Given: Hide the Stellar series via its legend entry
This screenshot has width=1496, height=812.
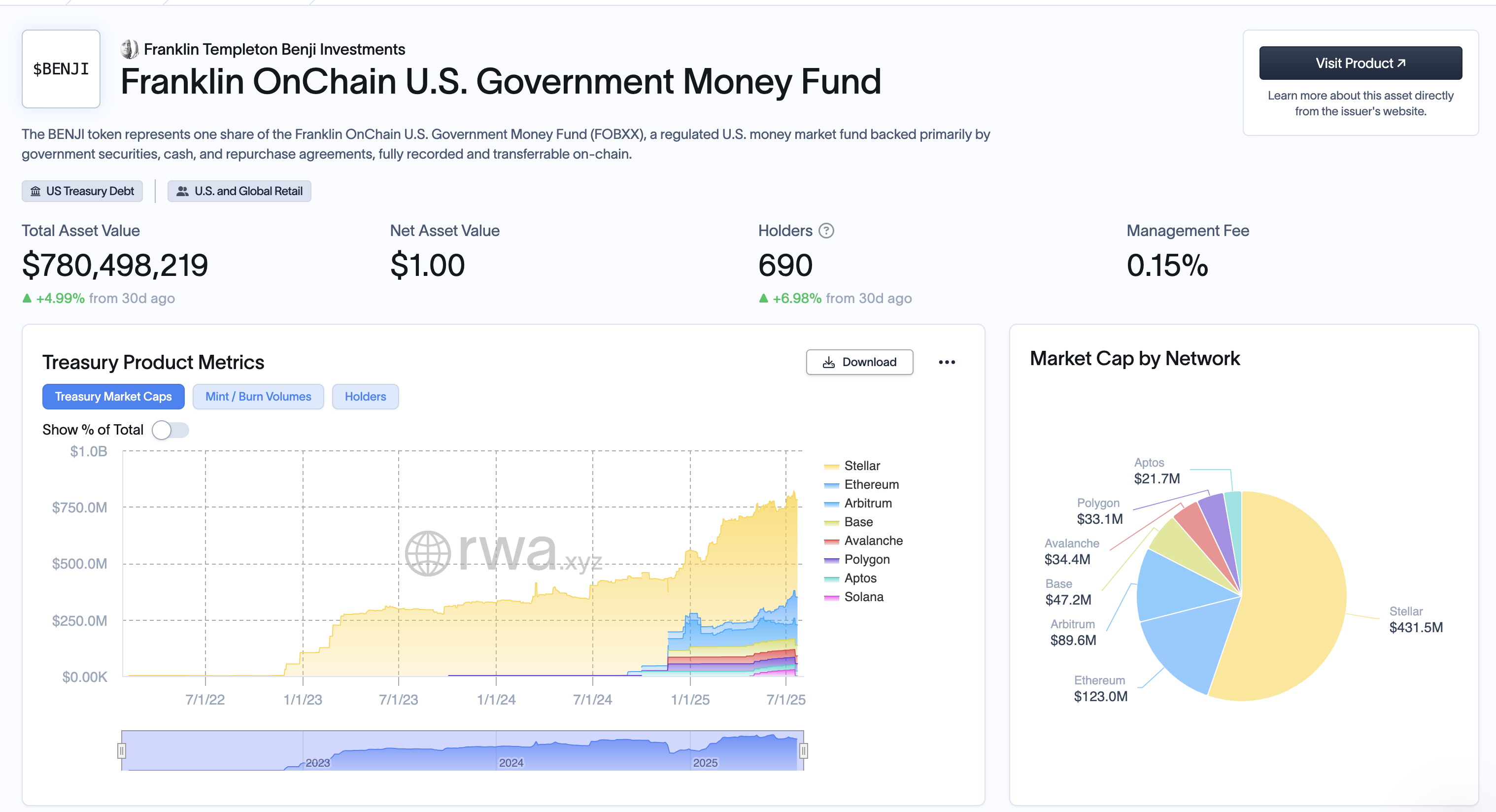Looking at the screenshot, I should pos(861,465).
